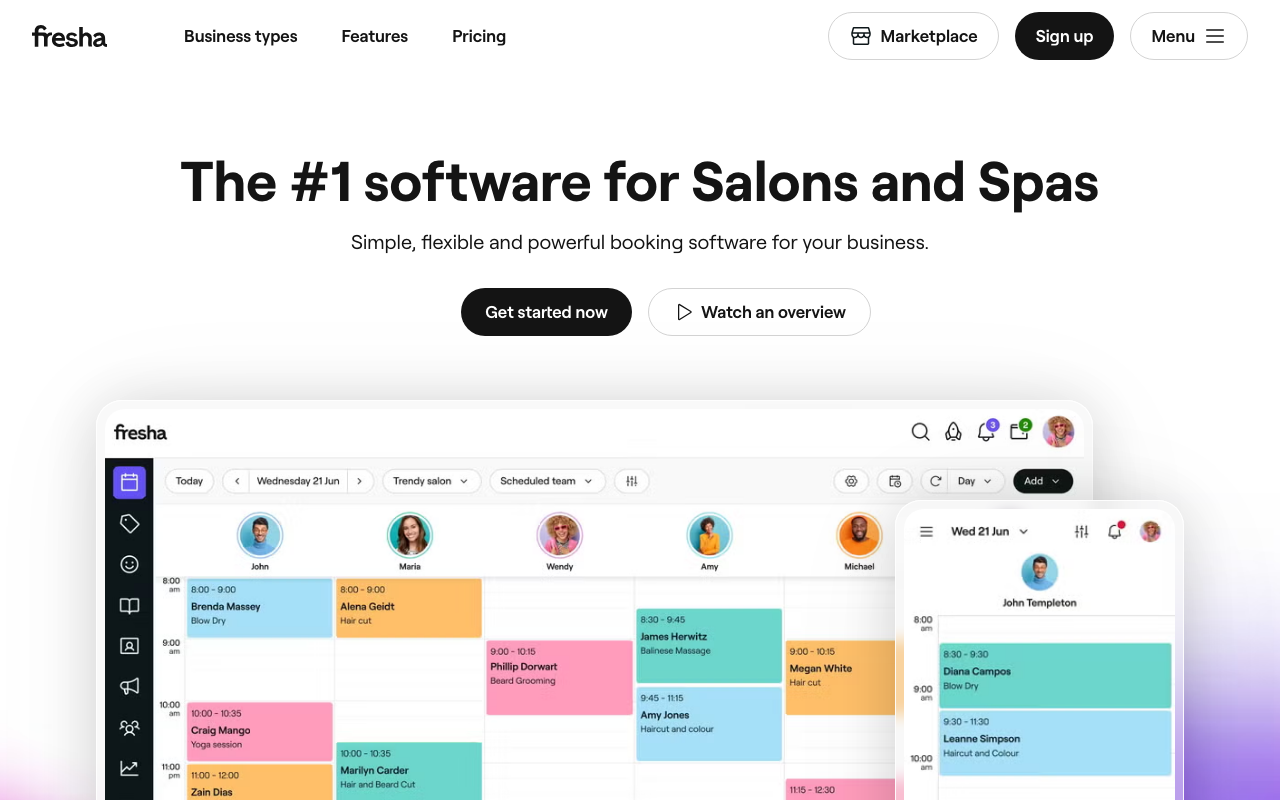
Task: Open the catalog book icon in the sidebar
Action: (x=129, y=605)
